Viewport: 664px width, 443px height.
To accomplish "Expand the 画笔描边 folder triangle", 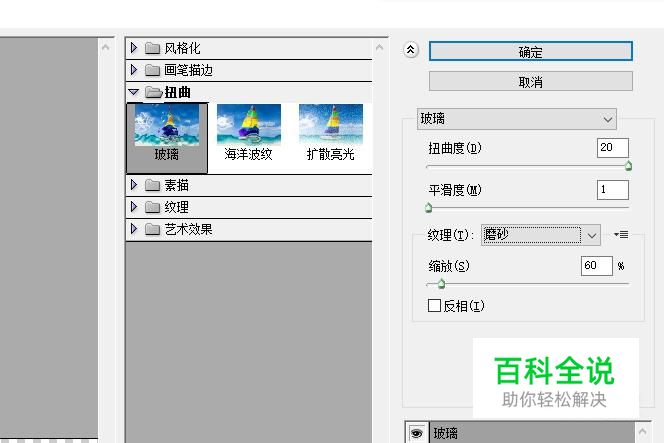I will pos(134,69).
